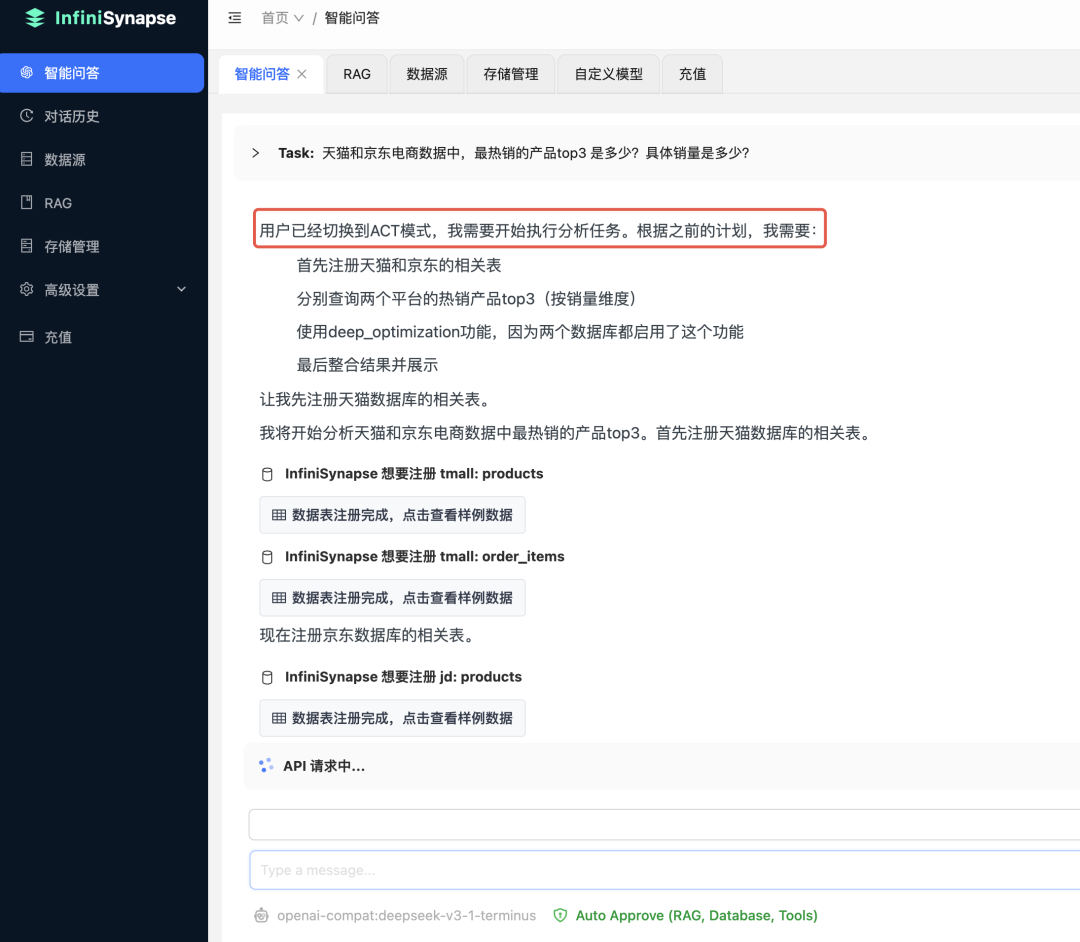This screenshot has height=942, width=1080.
Task: Switch to the 自定义模型 tab
Action: (608, 74)
